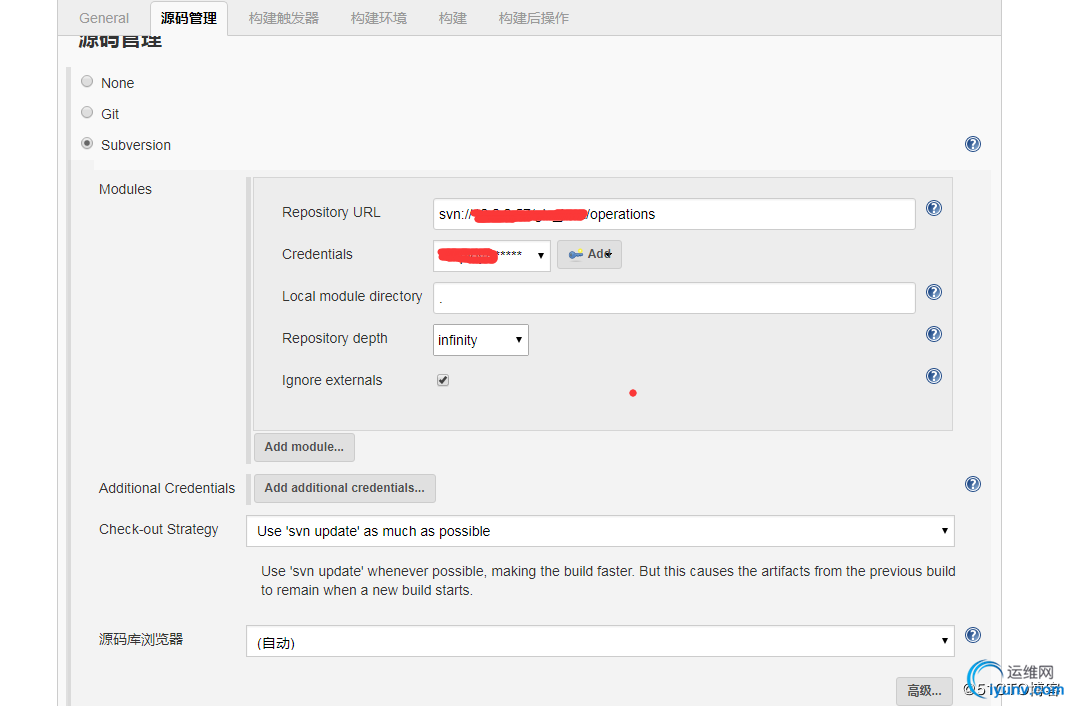
Task: Select the Git radio button
Action: [x=87, y=113]
